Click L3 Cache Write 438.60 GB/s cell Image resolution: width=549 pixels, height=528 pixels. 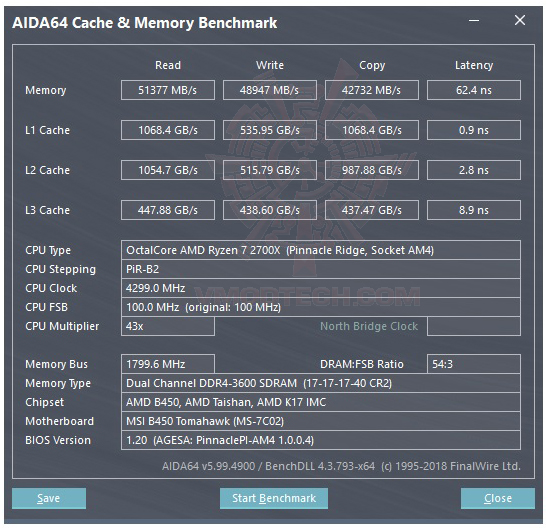[270, 210]
